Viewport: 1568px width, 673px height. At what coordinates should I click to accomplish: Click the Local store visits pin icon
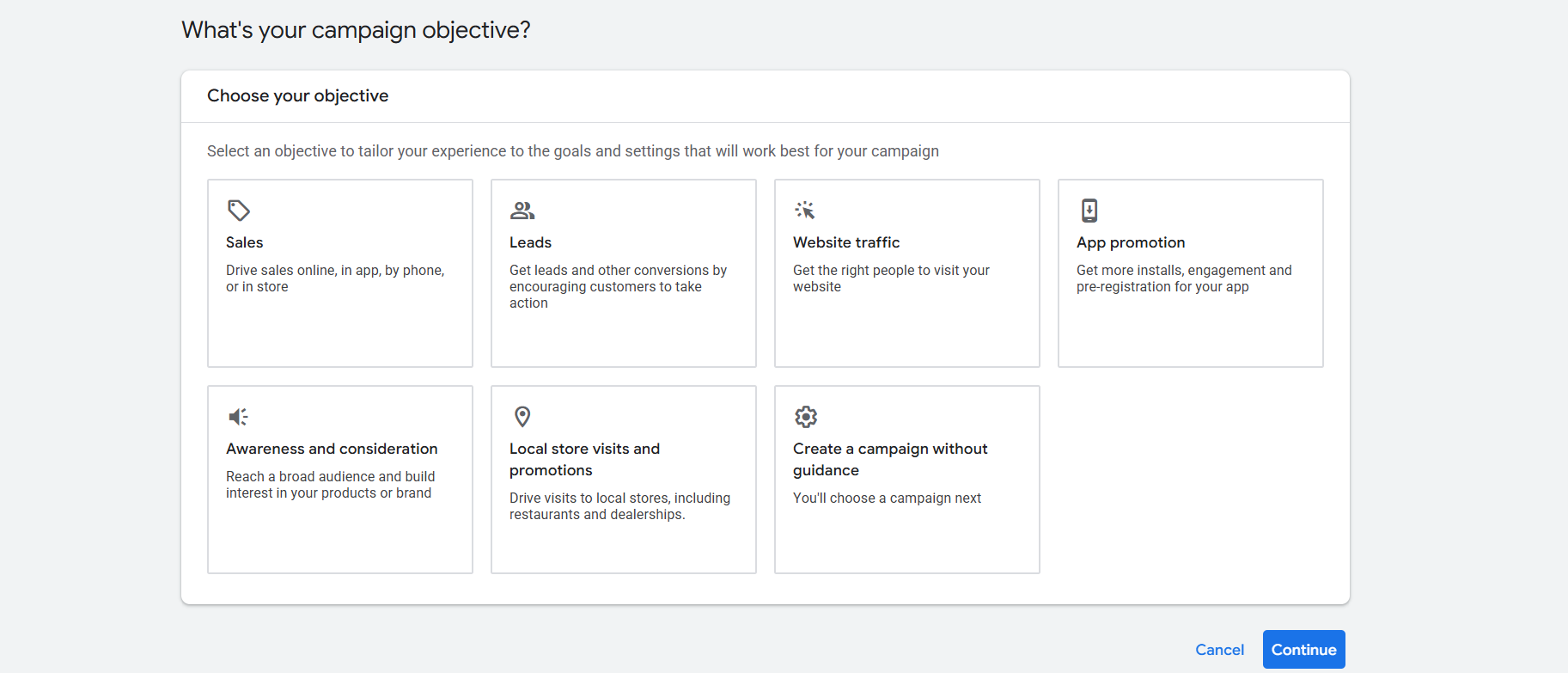point(522,417)
